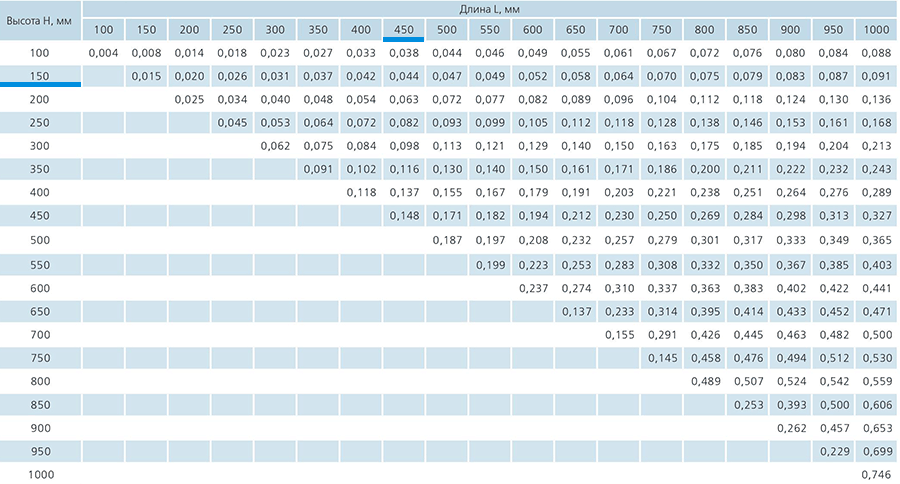Click the 0,559 value in row 800
The height and width of the screenshot is (484, 900).
[876, 381]
